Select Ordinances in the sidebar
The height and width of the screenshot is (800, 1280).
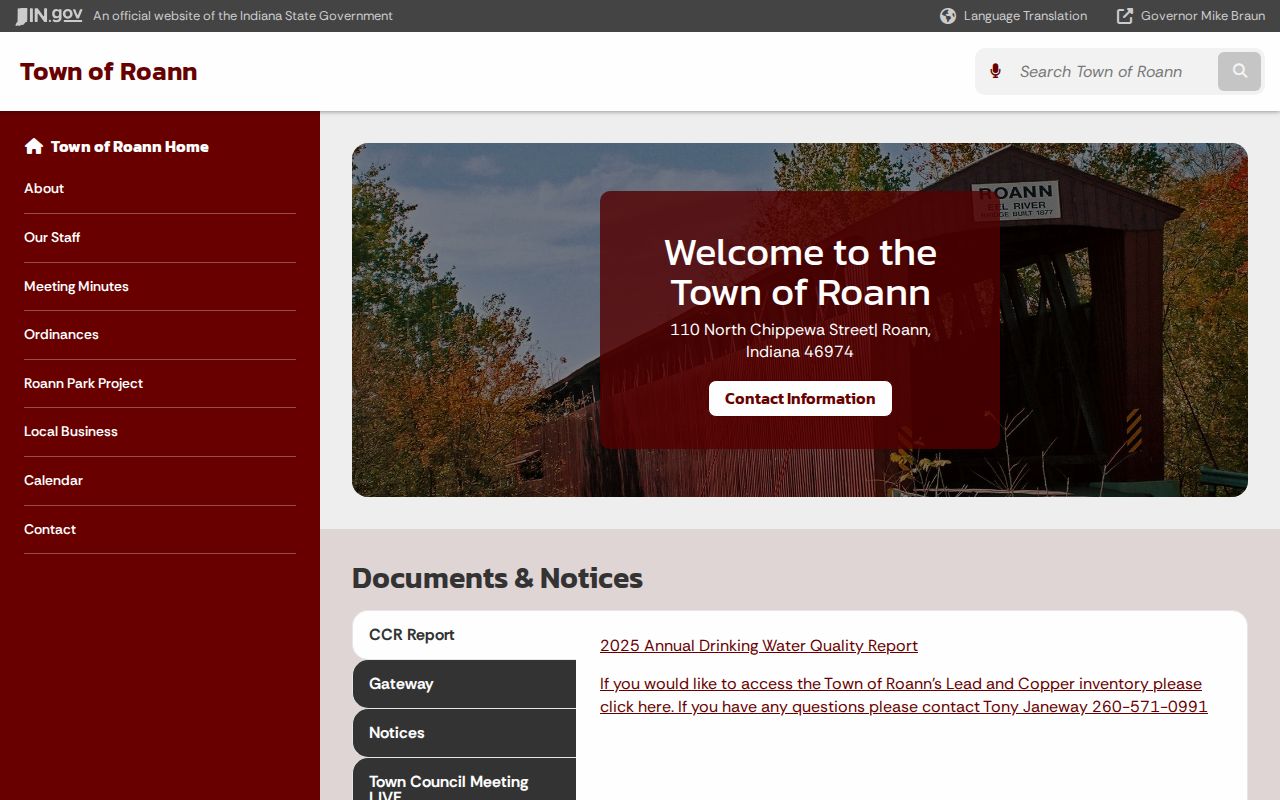160,335
